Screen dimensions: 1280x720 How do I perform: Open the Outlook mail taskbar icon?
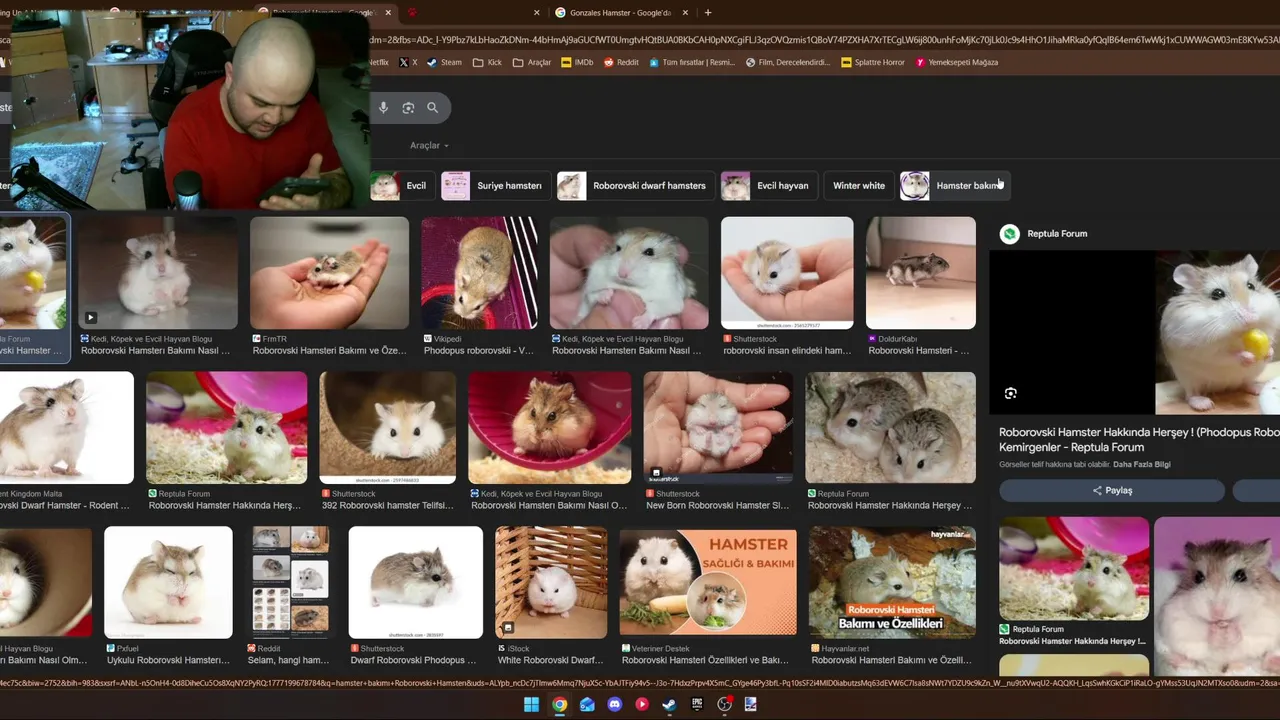click(x=587, y=704)
